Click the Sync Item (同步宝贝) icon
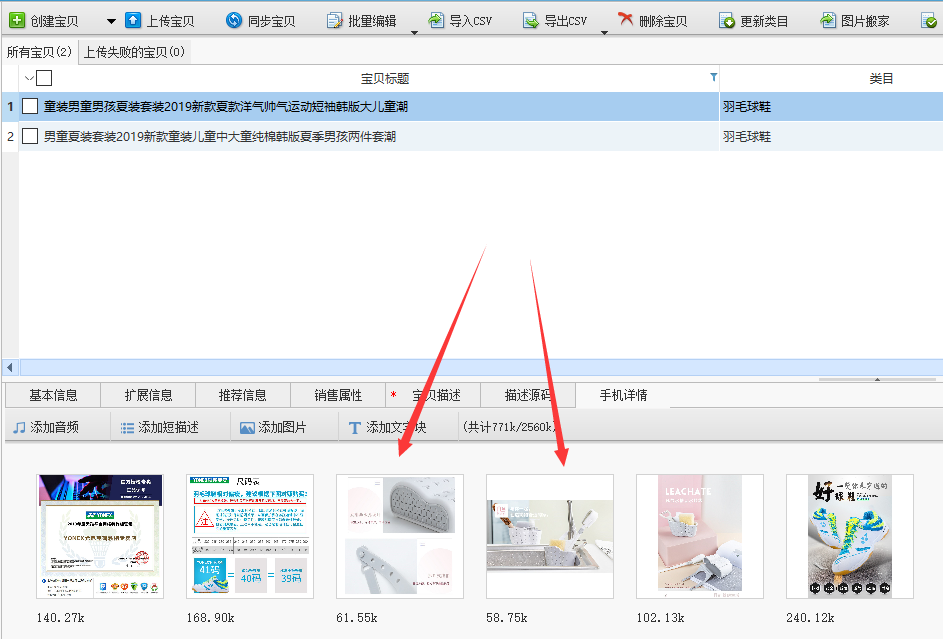The width and height of the screenshot is (943, 639). 234,20
